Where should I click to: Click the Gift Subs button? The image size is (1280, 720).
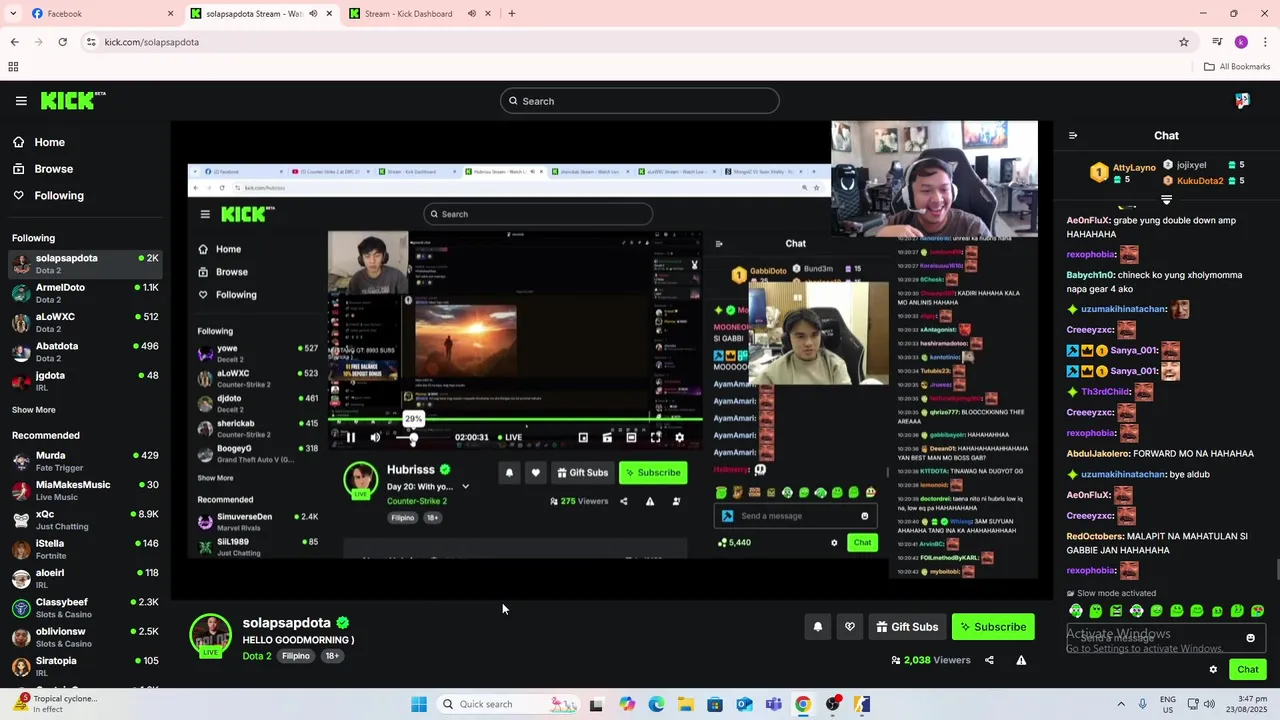(907, 627)
